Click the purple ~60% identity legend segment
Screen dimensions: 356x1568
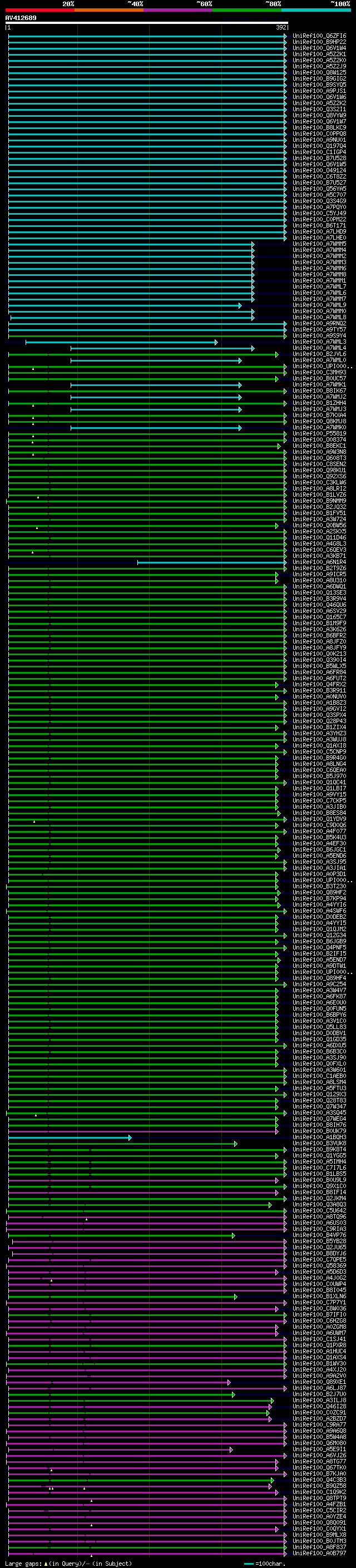coord(177,10)
